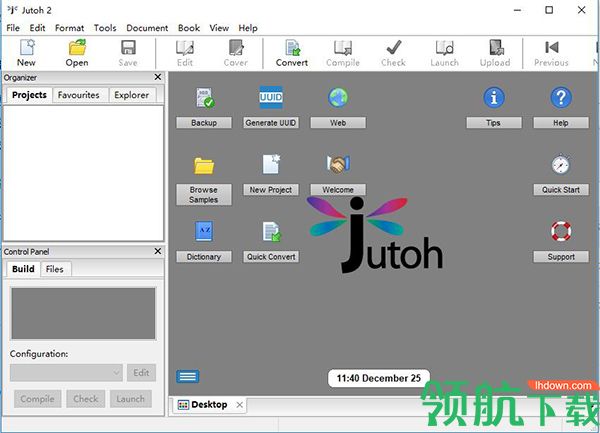Image resolution: width=600 pixels, height=433 pixels.
Task: Select the Files tab in Control Panel
Action: pyautogui.click(x=55, y=269)
